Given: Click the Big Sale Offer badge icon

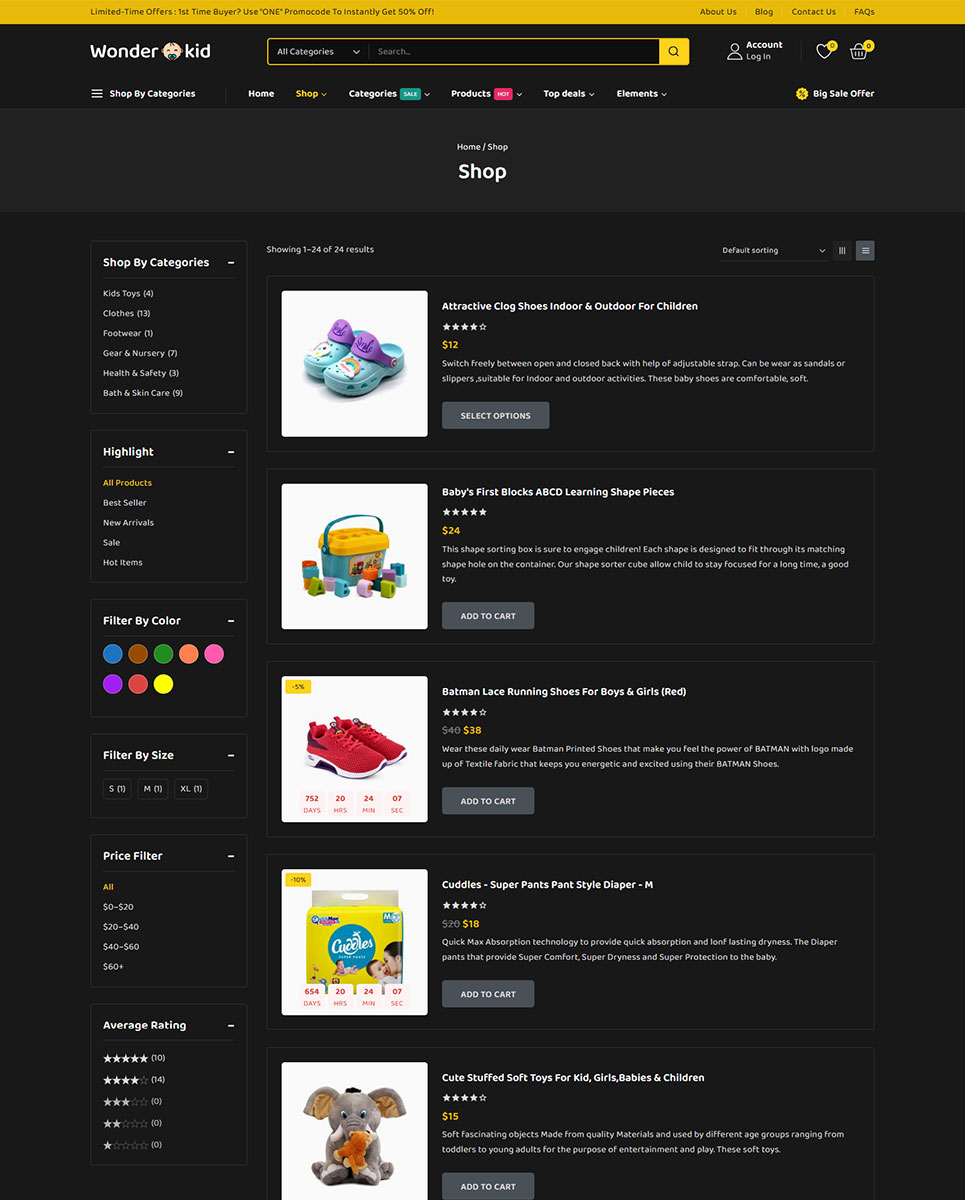Looking at the screenshot, I should pos(802,94).
